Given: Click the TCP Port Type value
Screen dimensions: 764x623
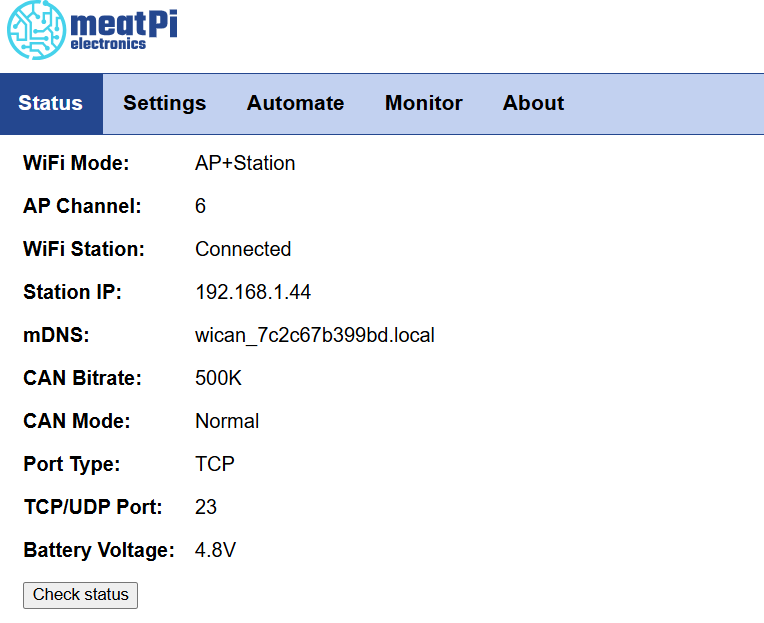Looking at the screenshot, I should [x=215, y=464].
